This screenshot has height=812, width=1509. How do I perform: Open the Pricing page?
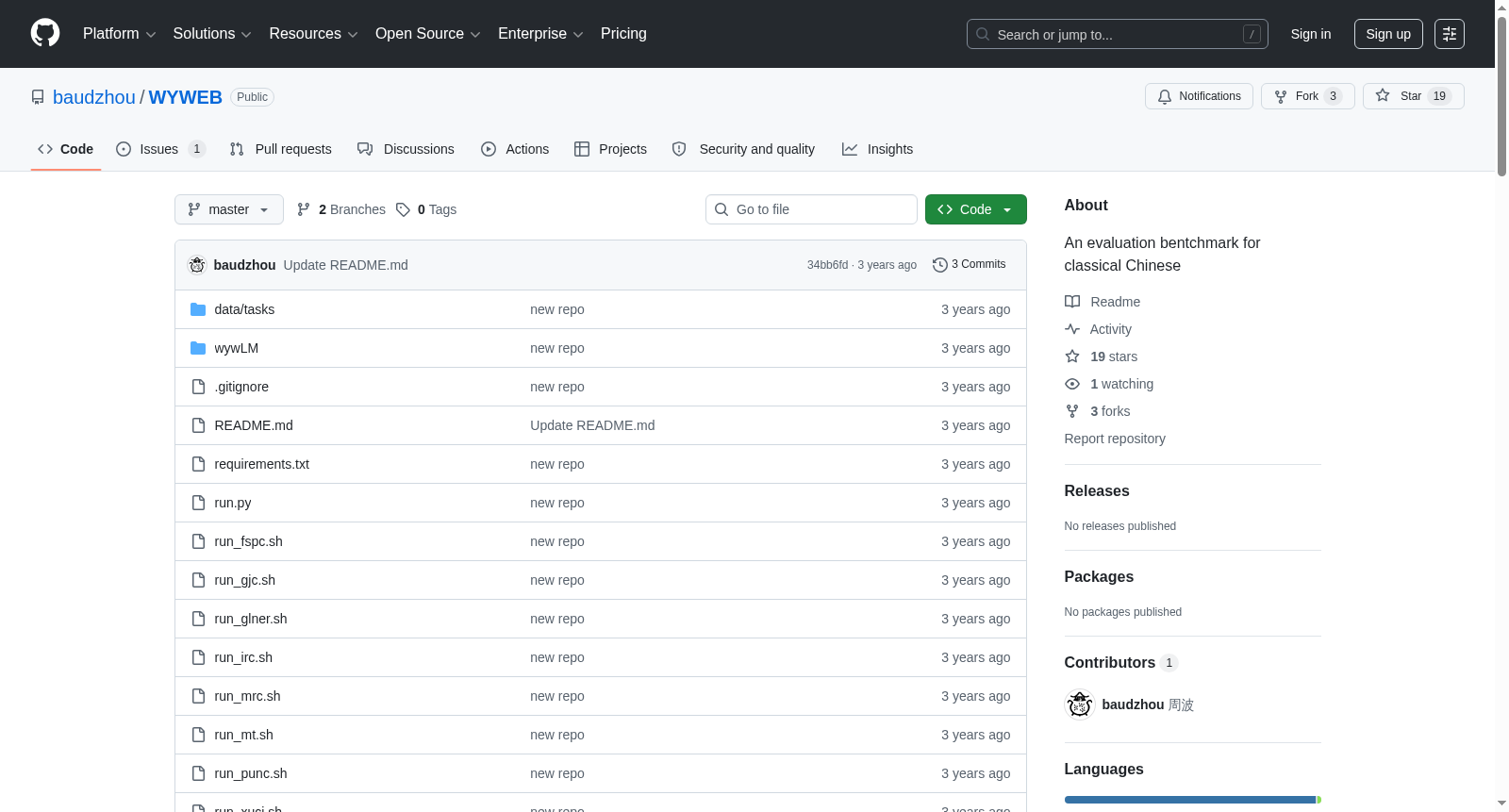coord(623,34)
